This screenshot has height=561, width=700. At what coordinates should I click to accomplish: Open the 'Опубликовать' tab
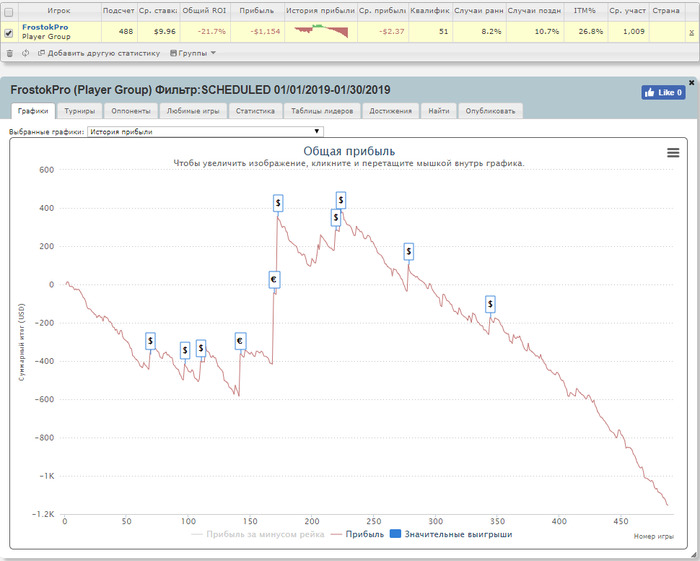[490, 111]
